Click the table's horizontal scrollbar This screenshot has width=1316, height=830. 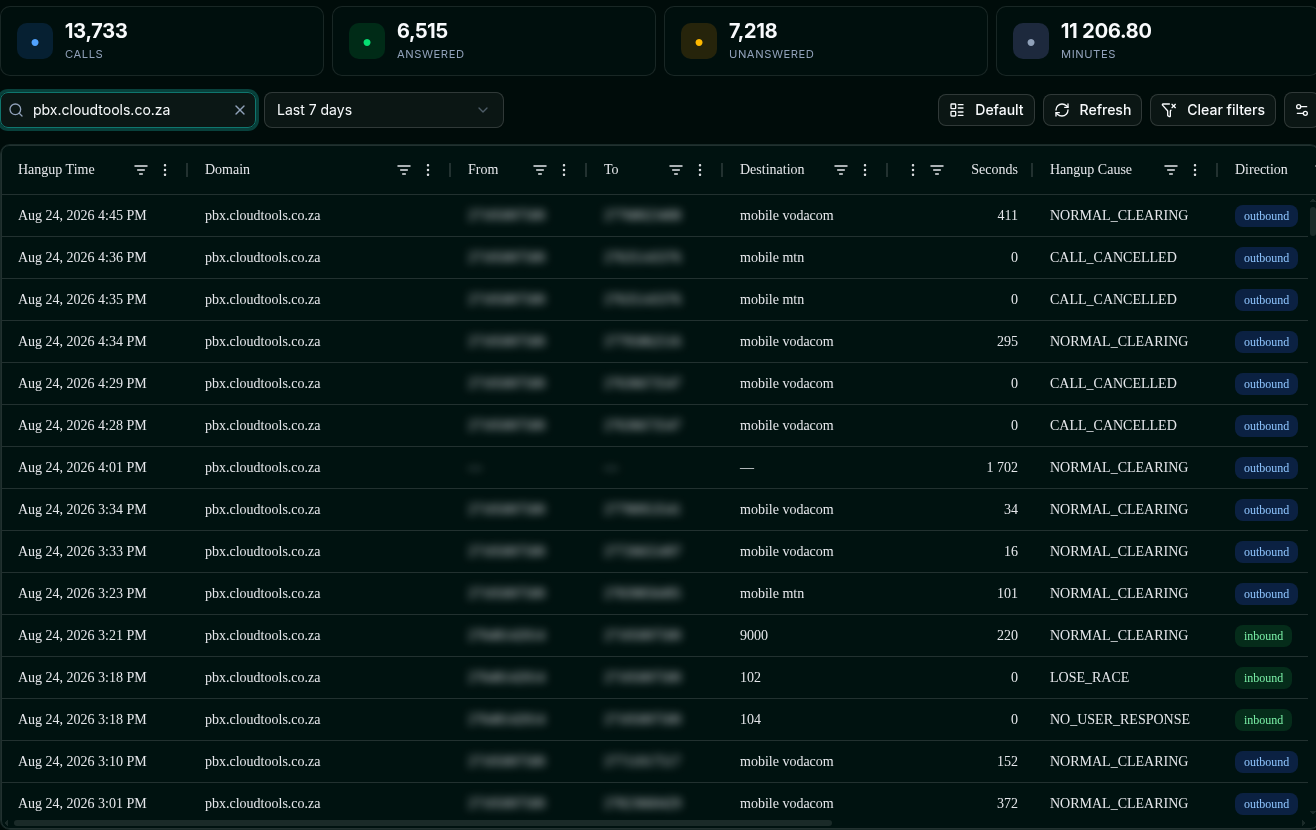pyautogui.click(x=423, y=824)
